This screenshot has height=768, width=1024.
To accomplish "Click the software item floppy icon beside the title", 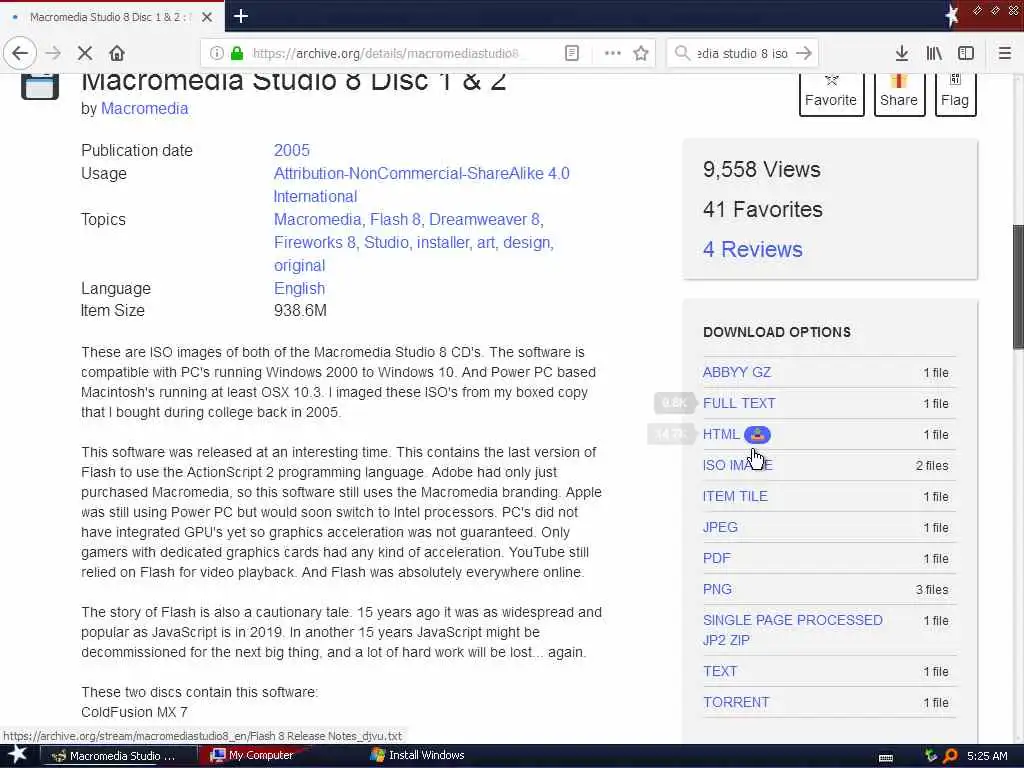I will (x=40, y=87).
